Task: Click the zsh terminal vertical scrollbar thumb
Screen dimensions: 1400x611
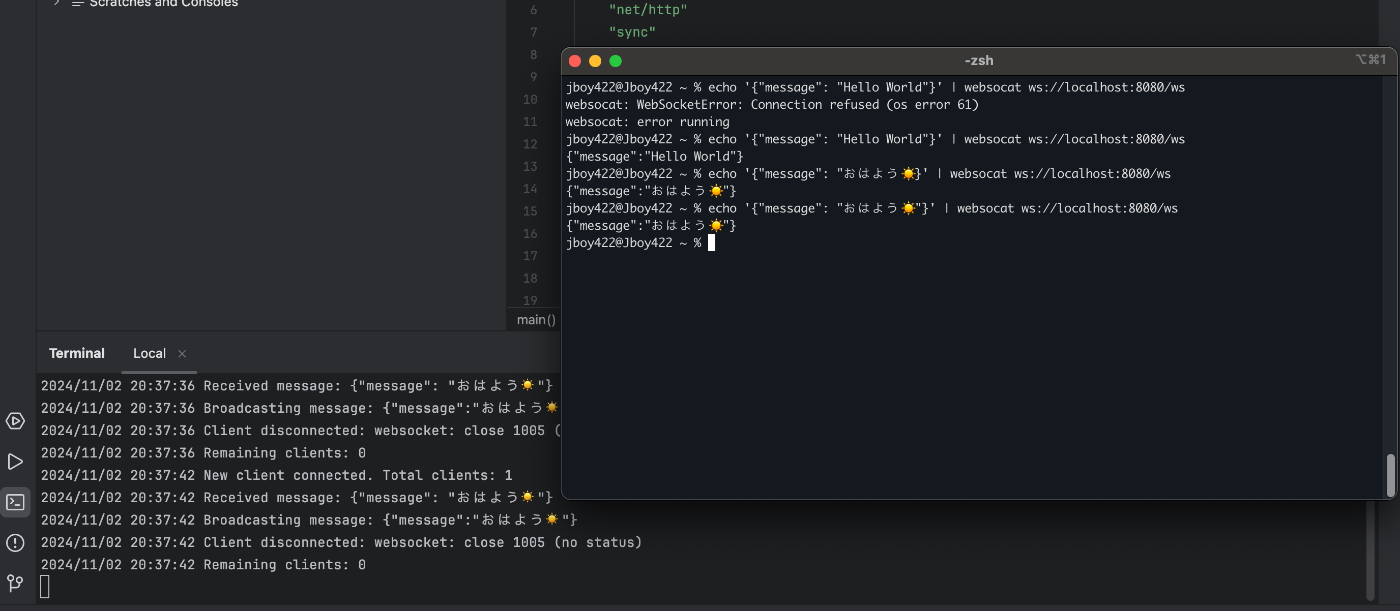Action: tap(1390, 475)
